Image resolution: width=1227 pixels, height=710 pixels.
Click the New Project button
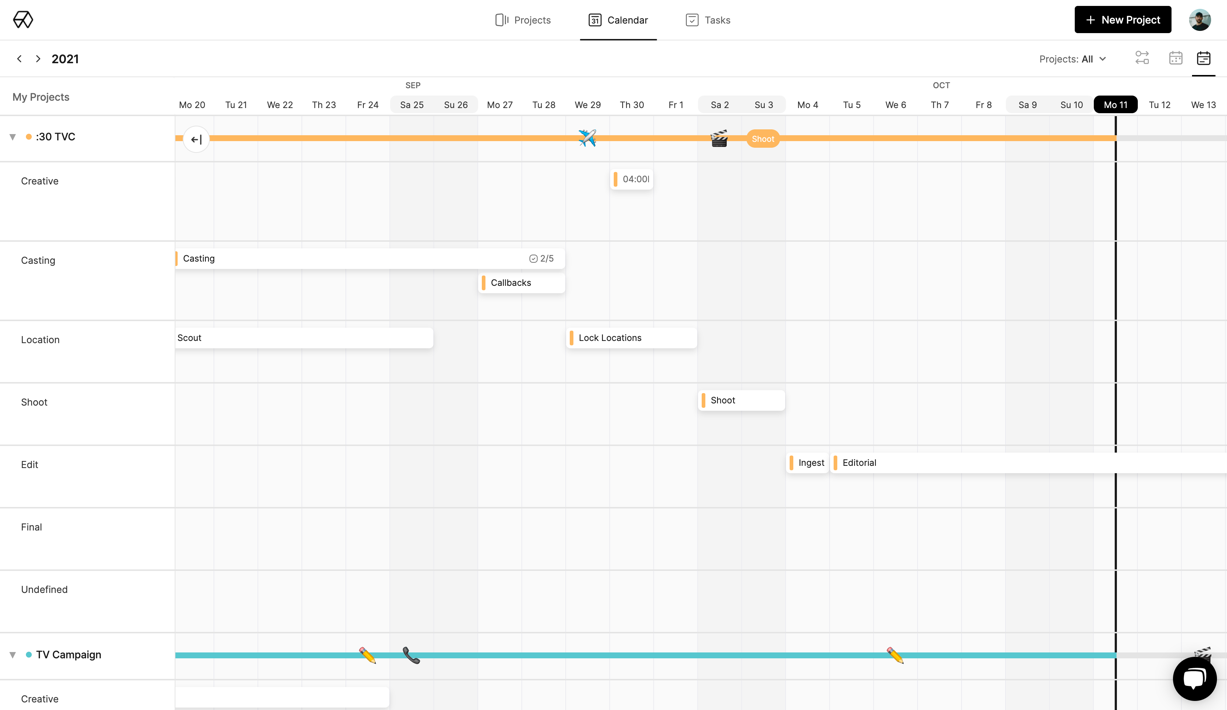coord(1122,20)
